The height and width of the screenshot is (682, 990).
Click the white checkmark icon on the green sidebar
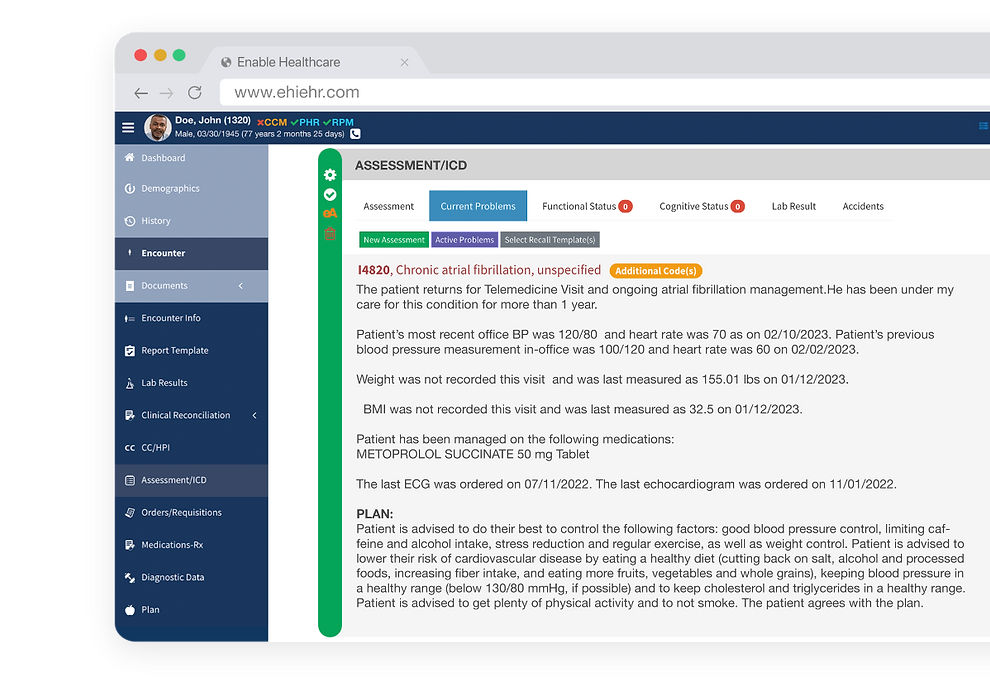coord(330,195)
